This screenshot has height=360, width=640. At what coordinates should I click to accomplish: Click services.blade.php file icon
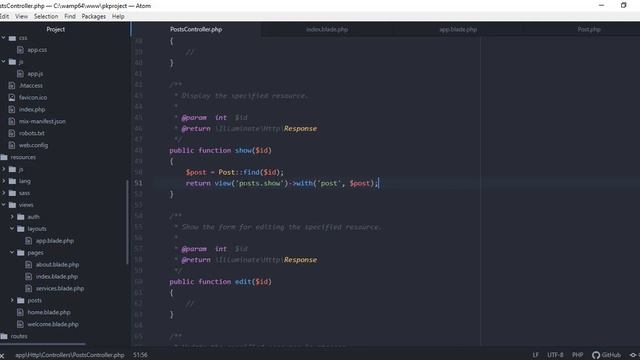tap(29, 288)
